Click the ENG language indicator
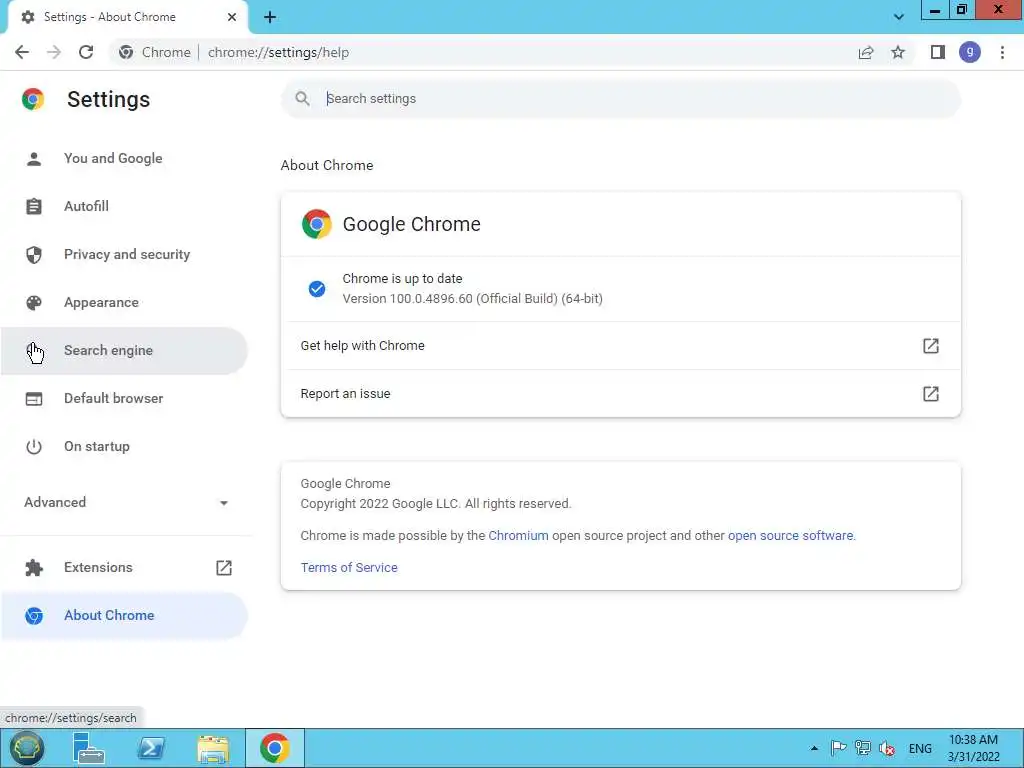The image size is (1024, 768). point(920,748)
